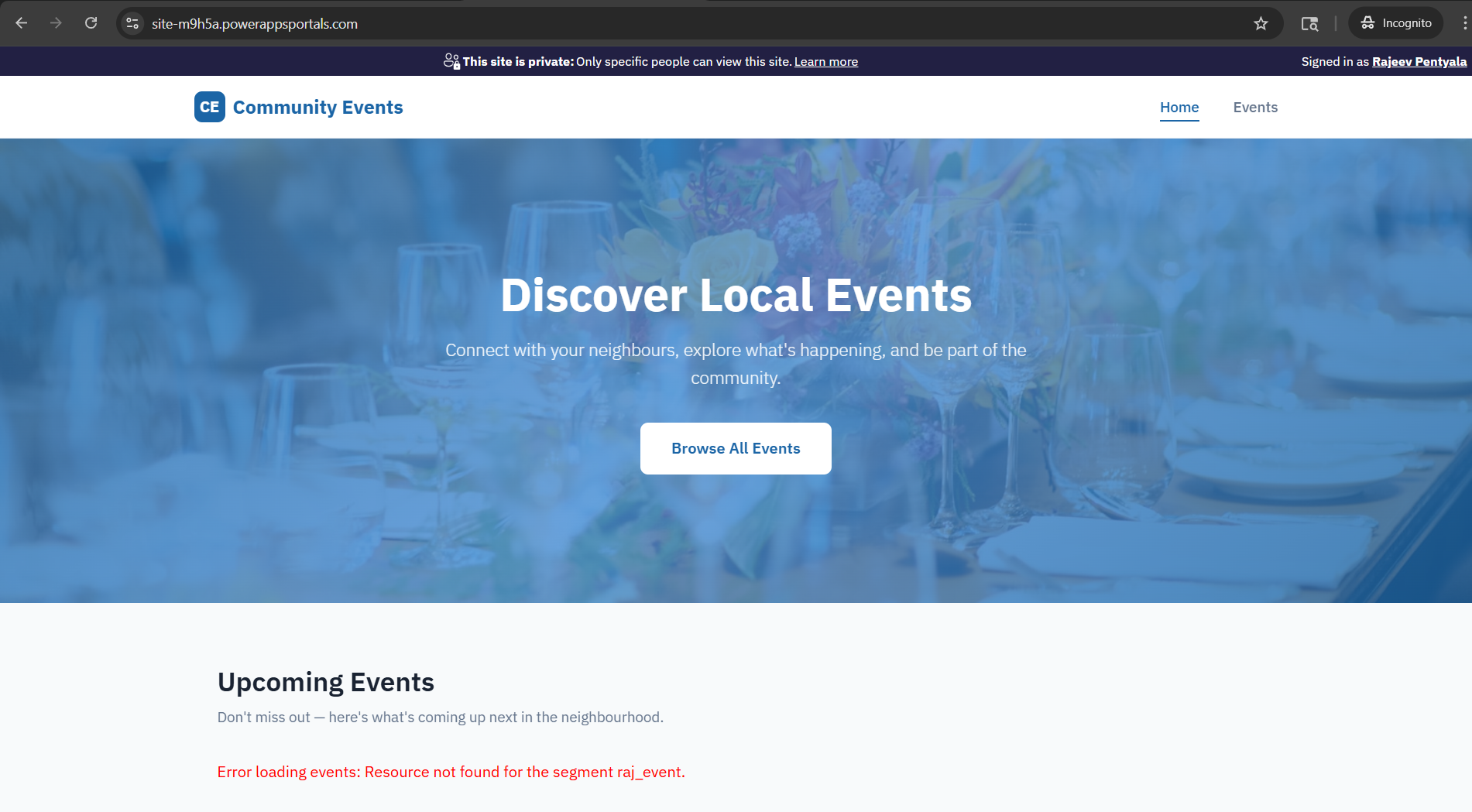Click the blue CE logo badge
The height and width of the screenshot is (812, 1472).
point(209,107)
